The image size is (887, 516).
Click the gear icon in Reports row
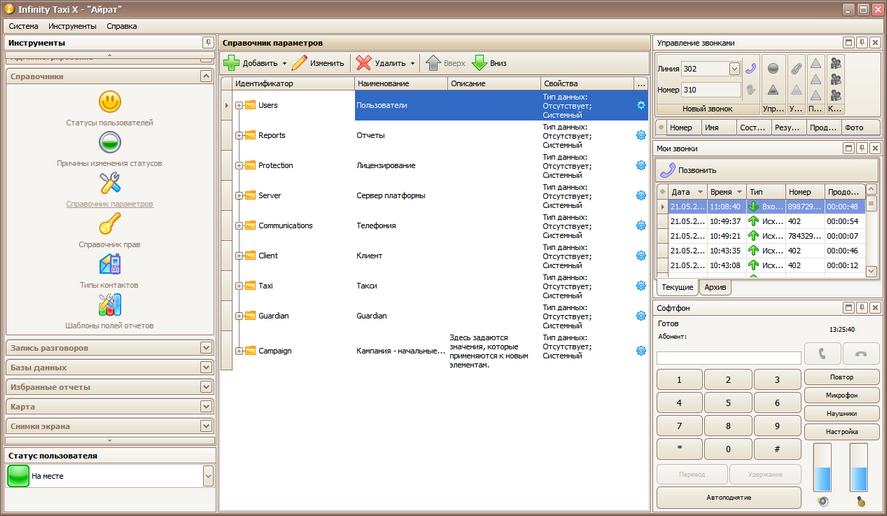click(641, 135)
